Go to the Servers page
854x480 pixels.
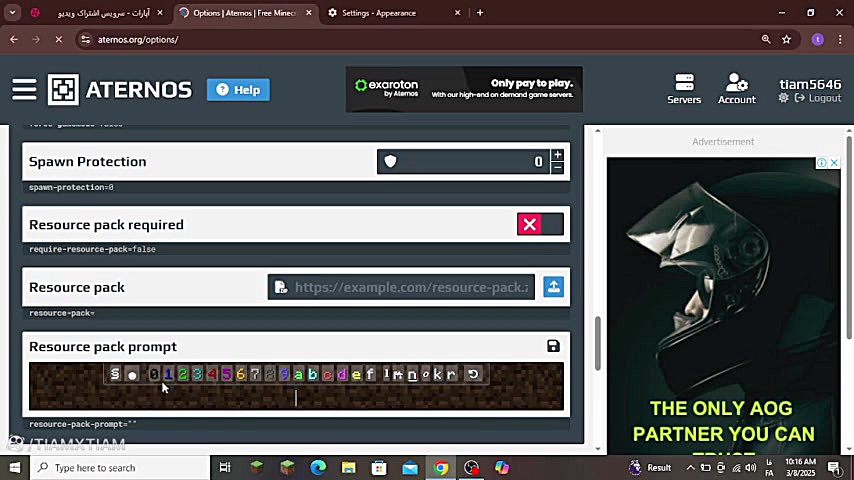684,89
